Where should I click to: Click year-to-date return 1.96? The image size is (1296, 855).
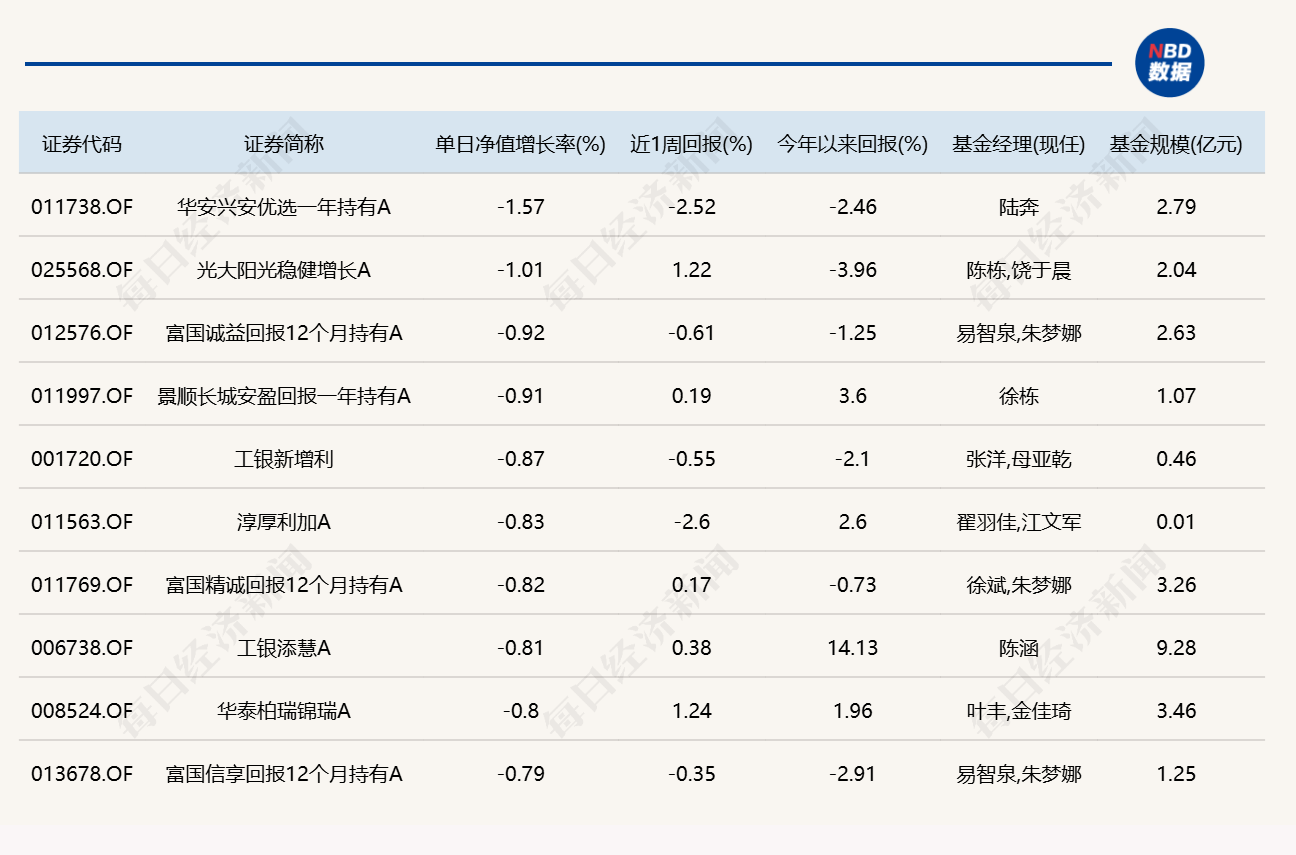853,711
